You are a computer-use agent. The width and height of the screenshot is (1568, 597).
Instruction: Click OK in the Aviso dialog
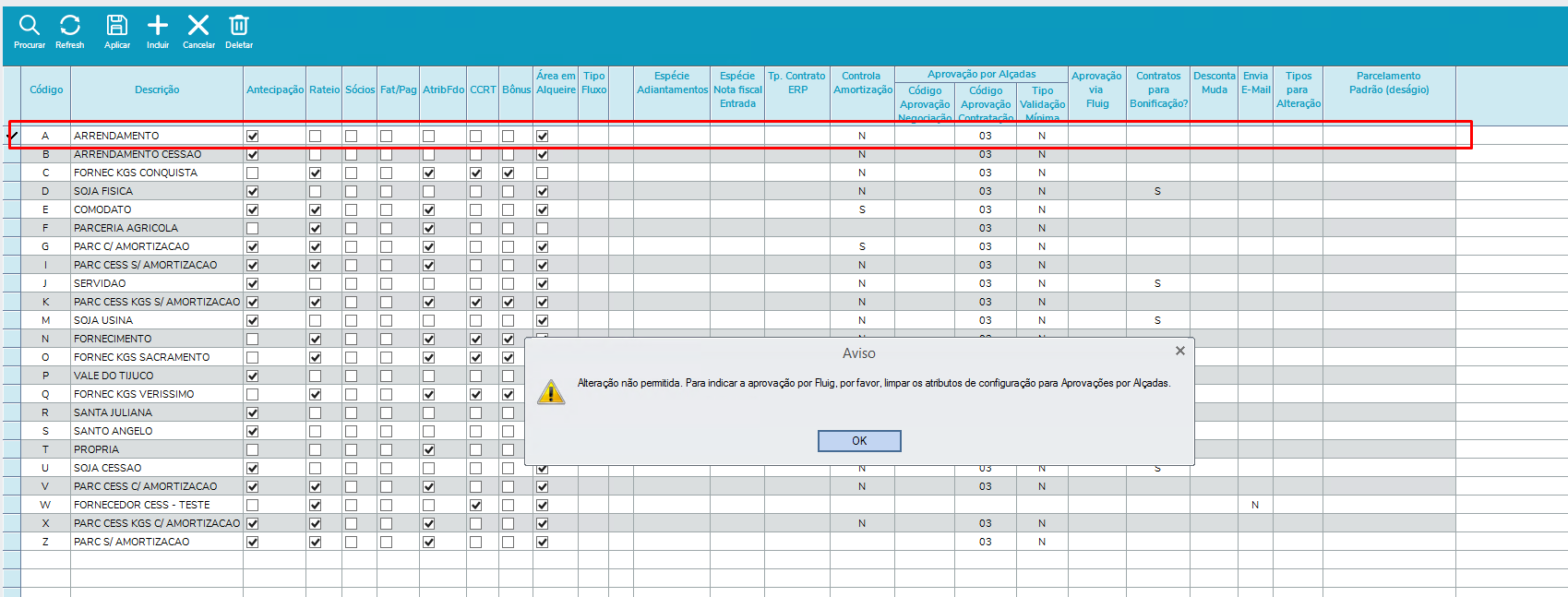point(859,441)
